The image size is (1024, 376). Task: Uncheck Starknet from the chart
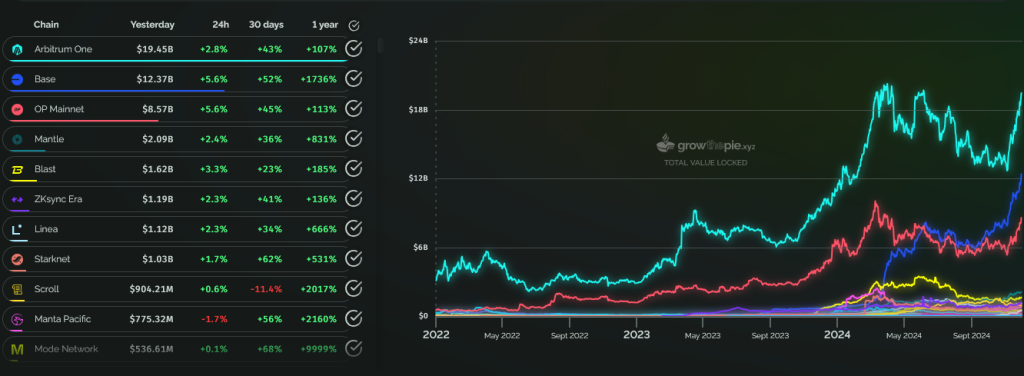[x=353, y=259]
